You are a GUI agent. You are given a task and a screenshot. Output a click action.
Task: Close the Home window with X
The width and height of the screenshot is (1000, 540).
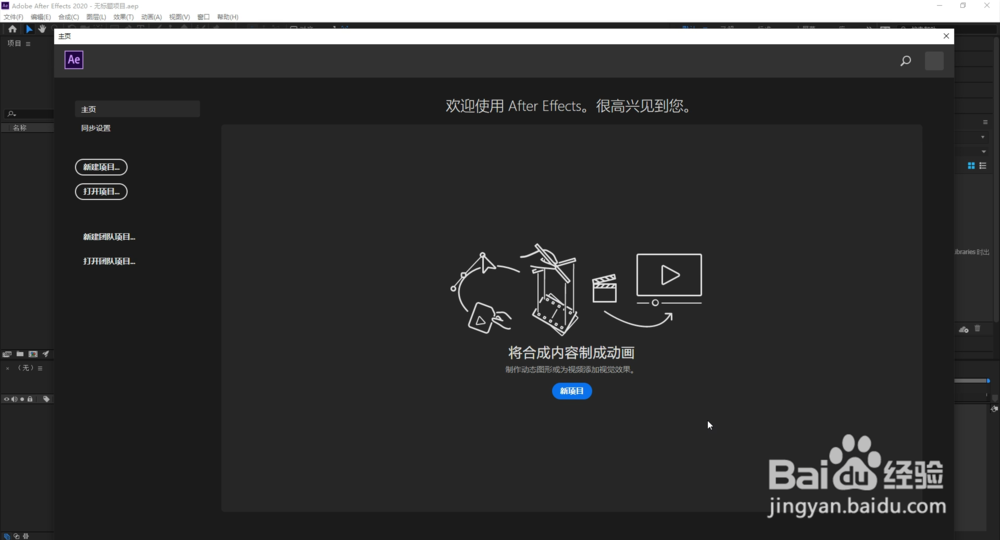946,36
